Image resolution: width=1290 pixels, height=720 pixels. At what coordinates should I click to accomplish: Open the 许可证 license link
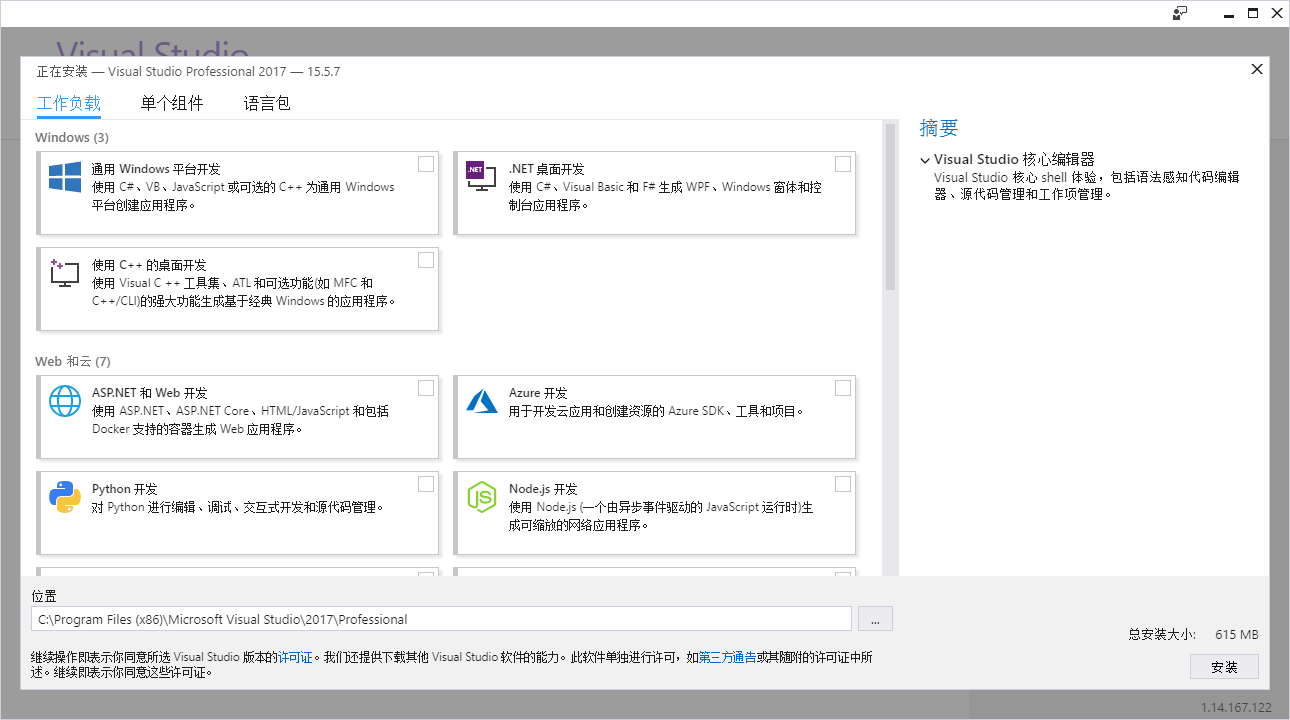point(295,657)
